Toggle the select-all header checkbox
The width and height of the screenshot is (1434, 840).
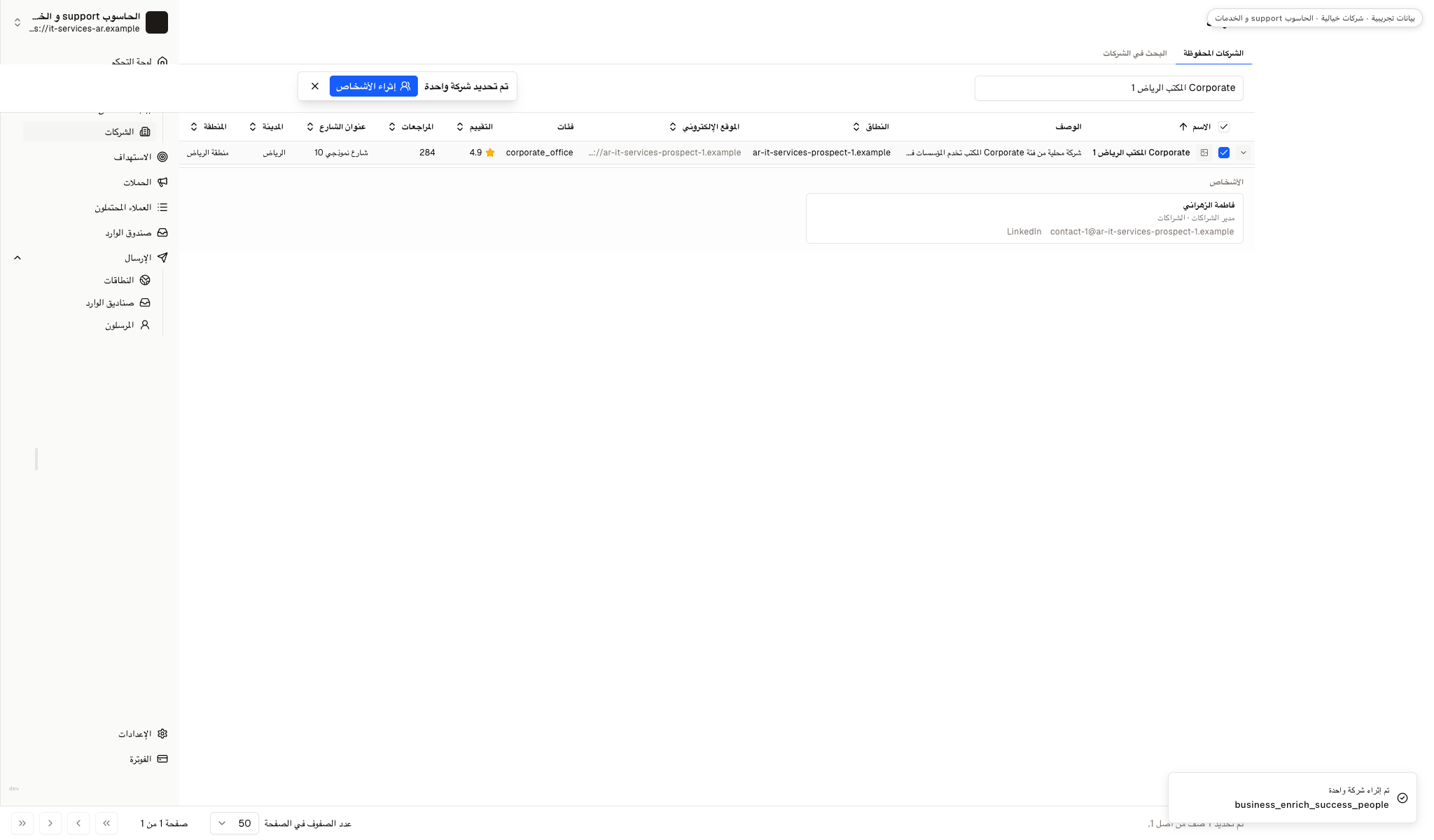[1224, 127]
